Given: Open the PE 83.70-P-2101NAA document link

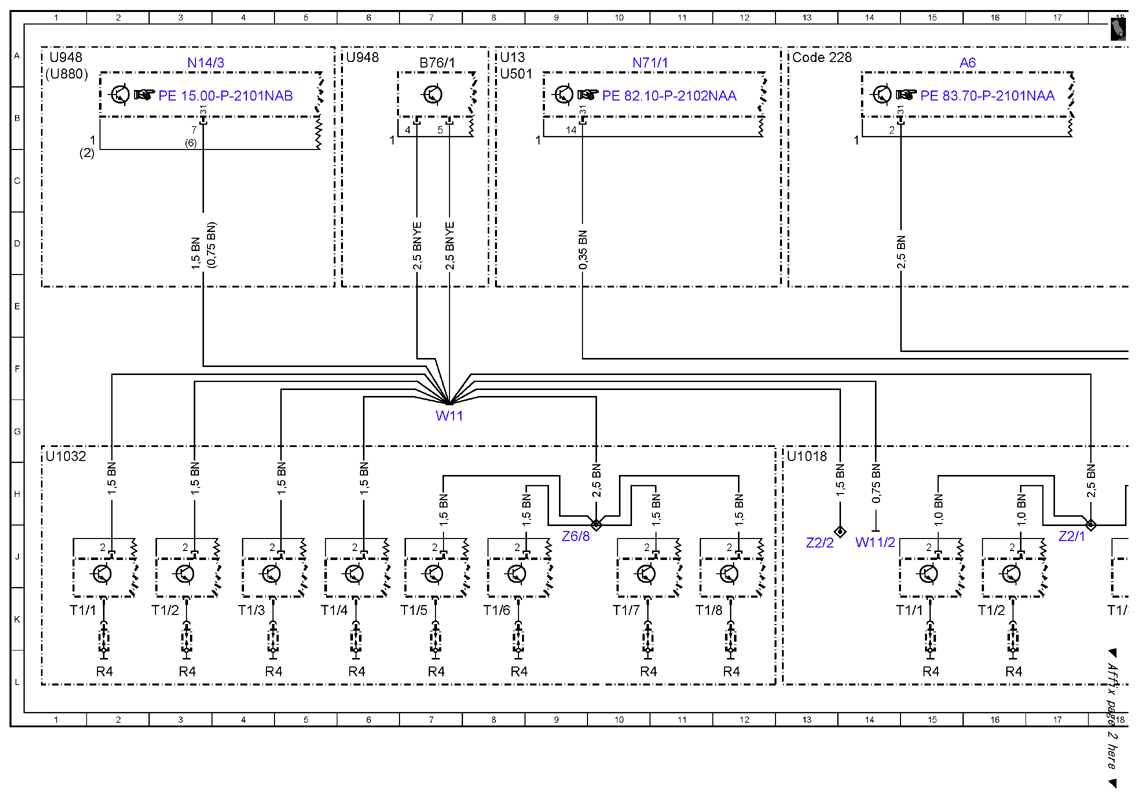Looking at the screenshot, I should point(987,96).
